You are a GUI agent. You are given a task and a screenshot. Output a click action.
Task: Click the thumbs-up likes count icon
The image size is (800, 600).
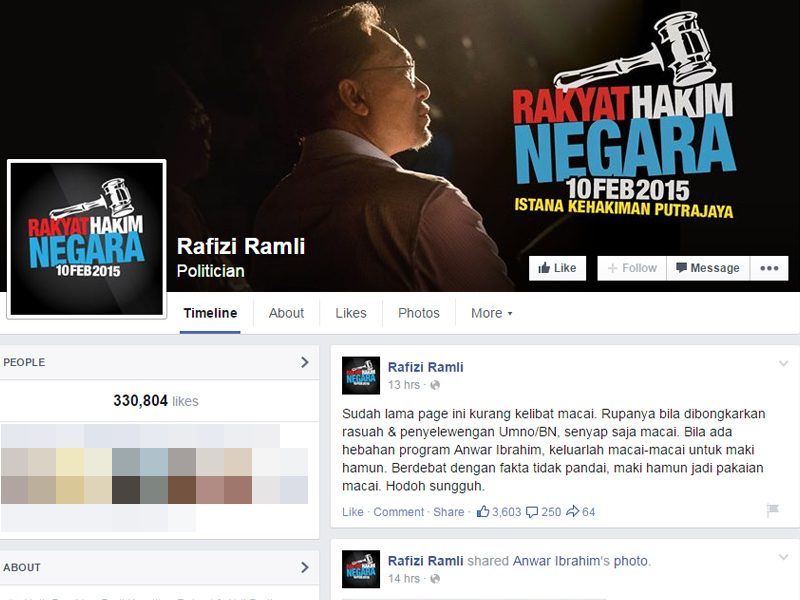click(483, 512)
